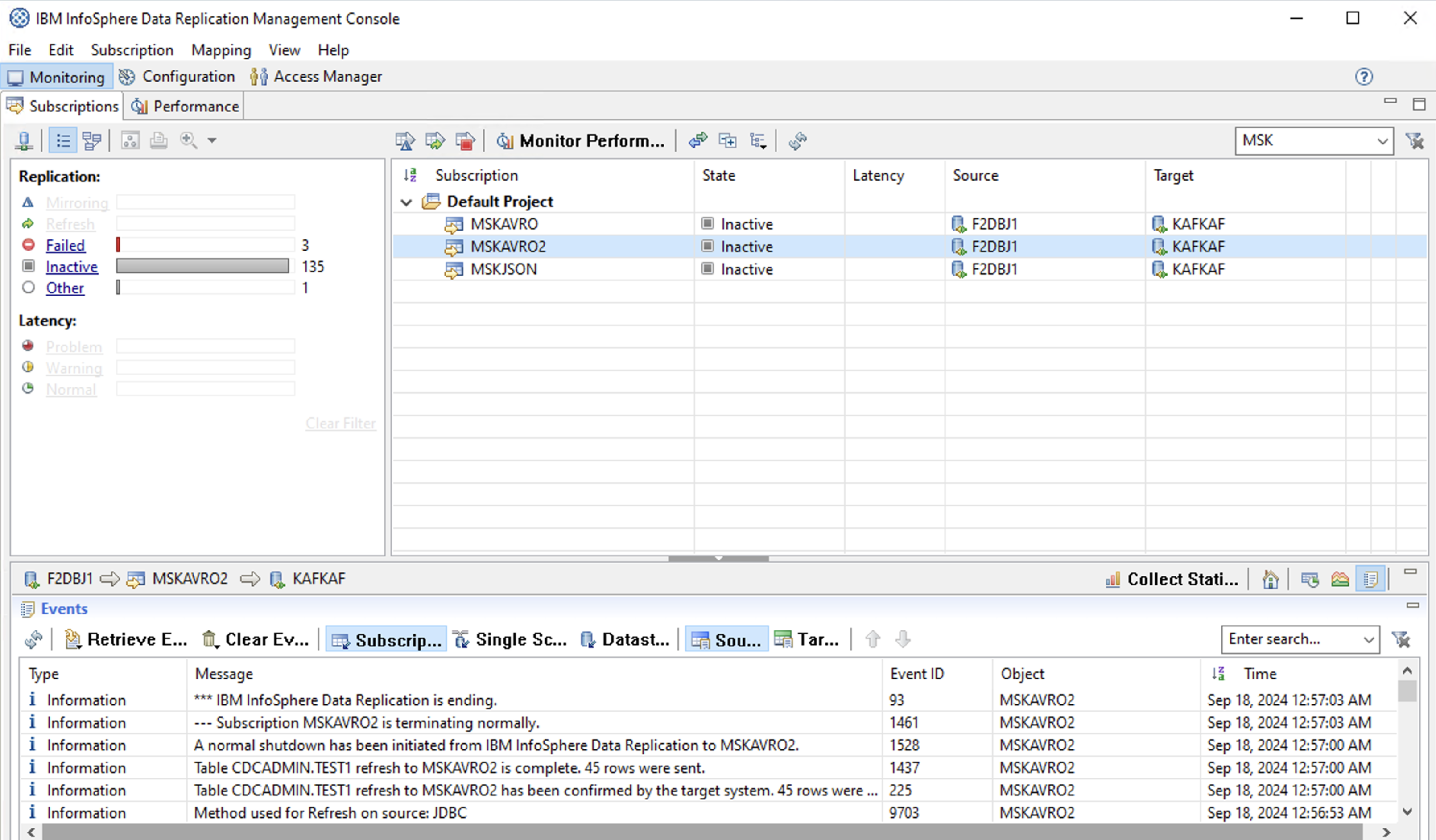Toggle the list view mode button
This screenshot has height=840, width=1436.
tap(63, 141)
